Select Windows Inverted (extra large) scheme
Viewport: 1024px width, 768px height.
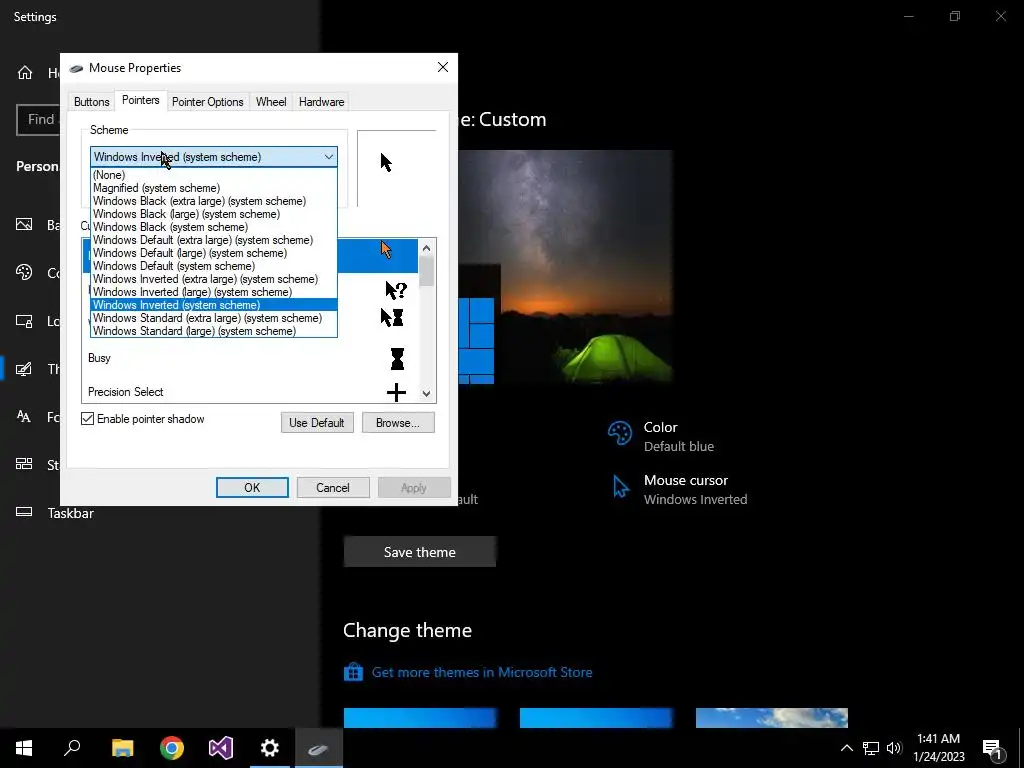(x=214, y=280)
